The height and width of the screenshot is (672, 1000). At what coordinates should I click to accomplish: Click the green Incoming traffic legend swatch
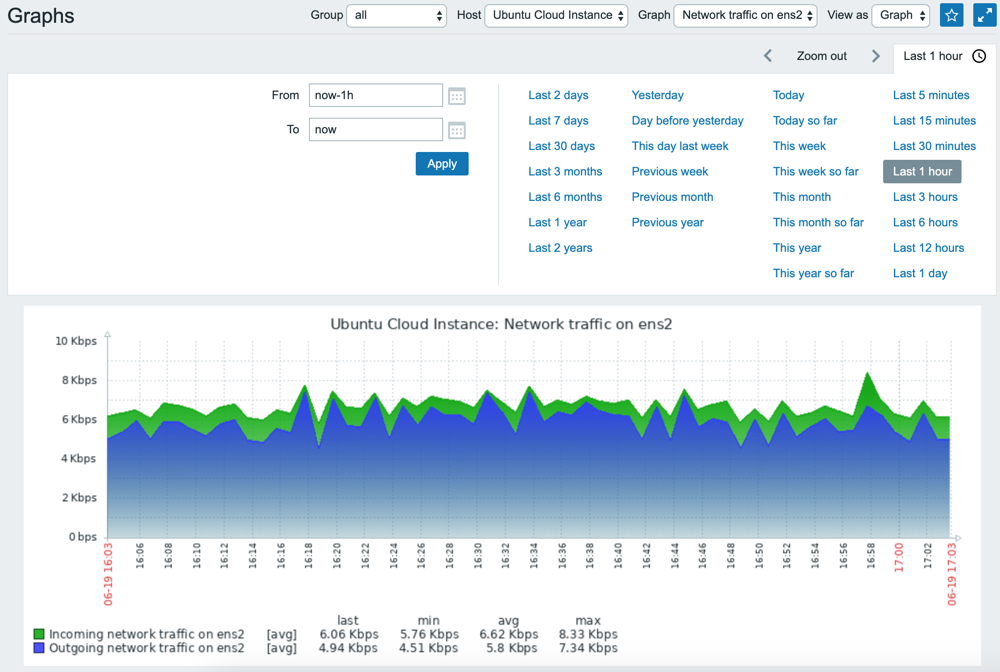39,634
